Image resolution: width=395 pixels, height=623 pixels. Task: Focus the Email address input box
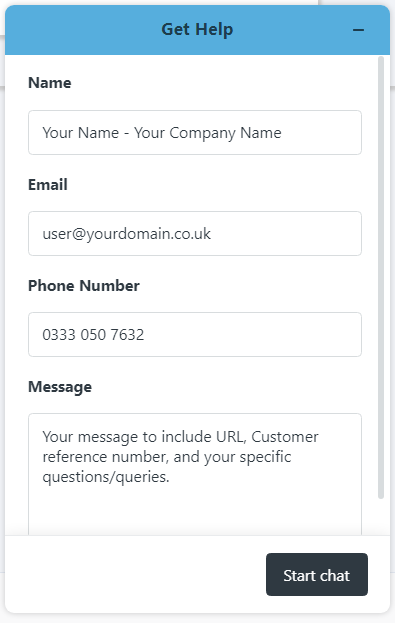tap(195, 233)
